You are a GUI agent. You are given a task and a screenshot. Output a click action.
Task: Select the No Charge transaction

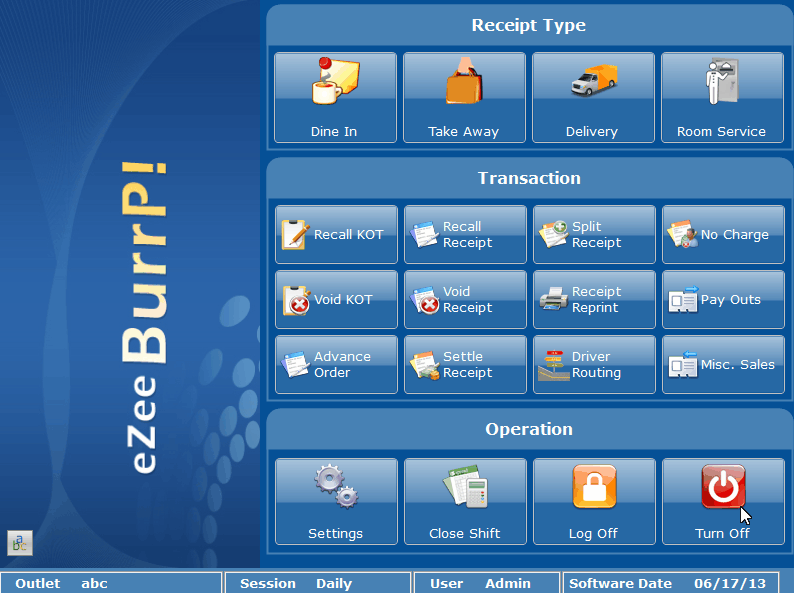pos(722,235)
